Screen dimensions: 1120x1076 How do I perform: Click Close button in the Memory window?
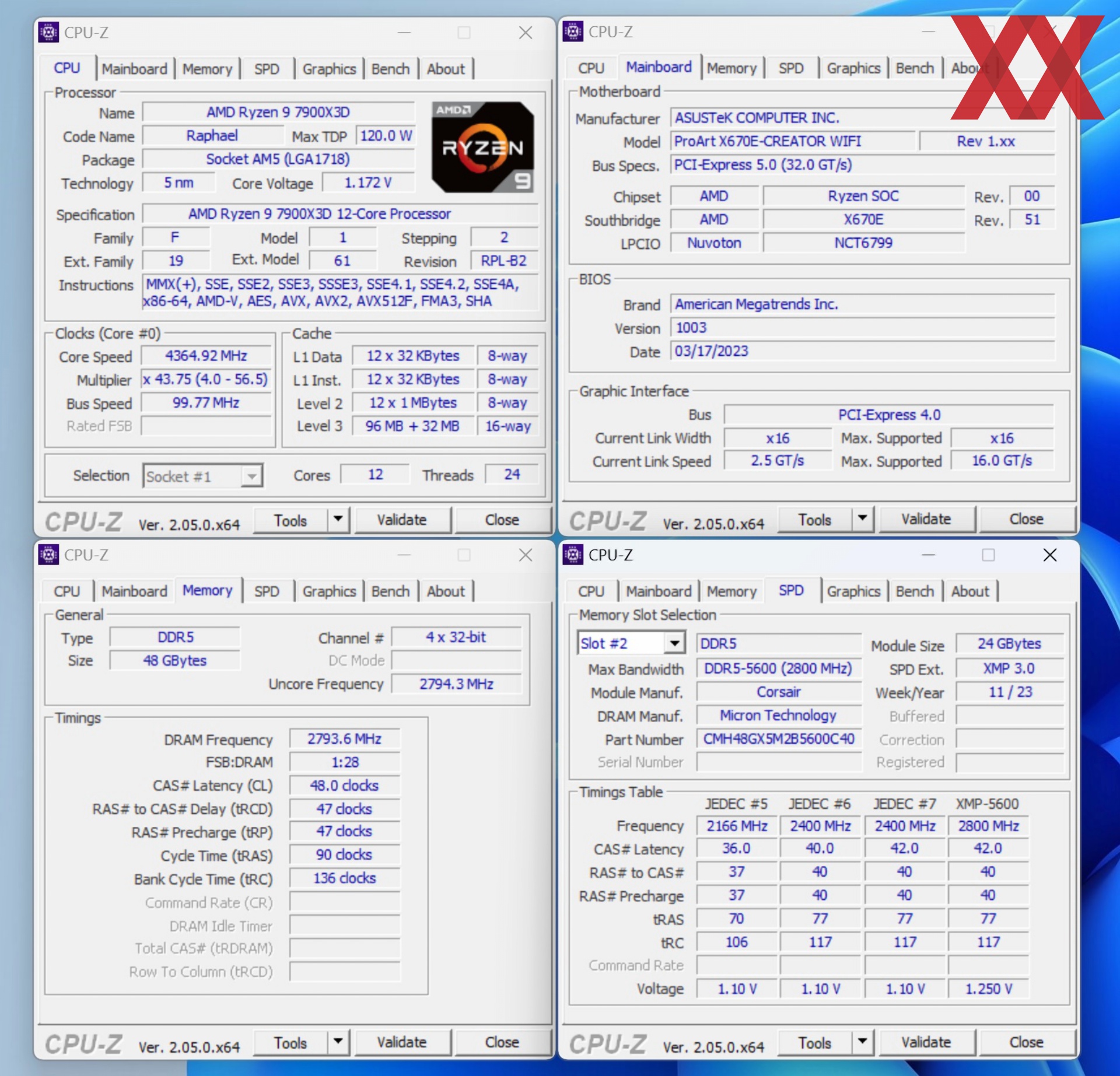point(502,1042)
